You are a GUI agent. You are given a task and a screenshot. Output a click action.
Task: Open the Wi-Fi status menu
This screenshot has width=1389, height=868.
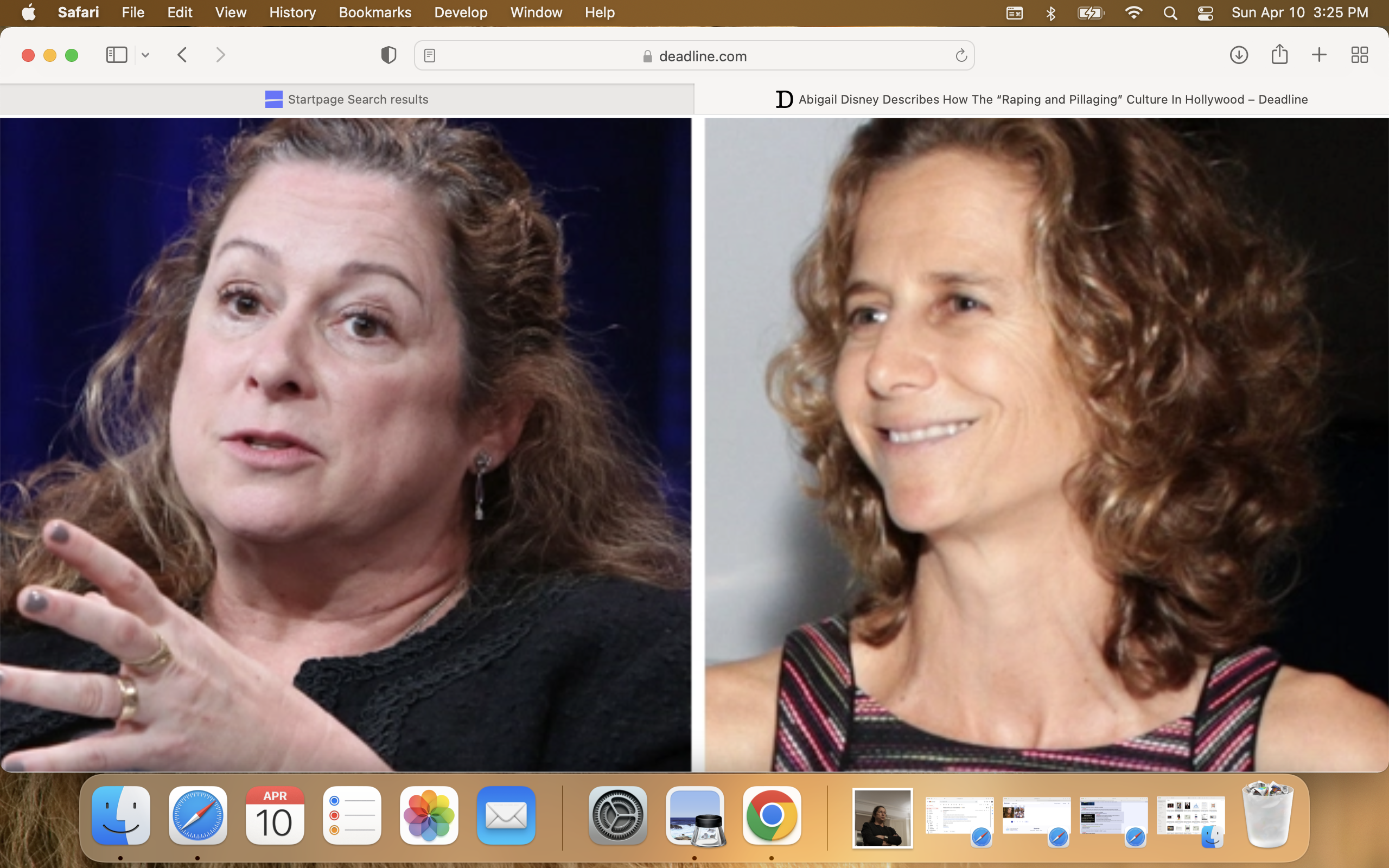pyautogui.click(x=1133, y=12)
